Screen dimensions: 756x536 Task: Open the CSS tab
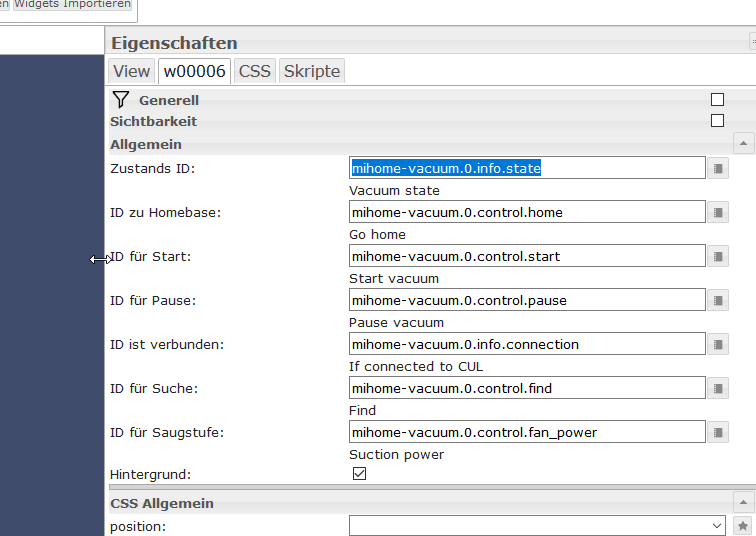click(x=254, y=71)
